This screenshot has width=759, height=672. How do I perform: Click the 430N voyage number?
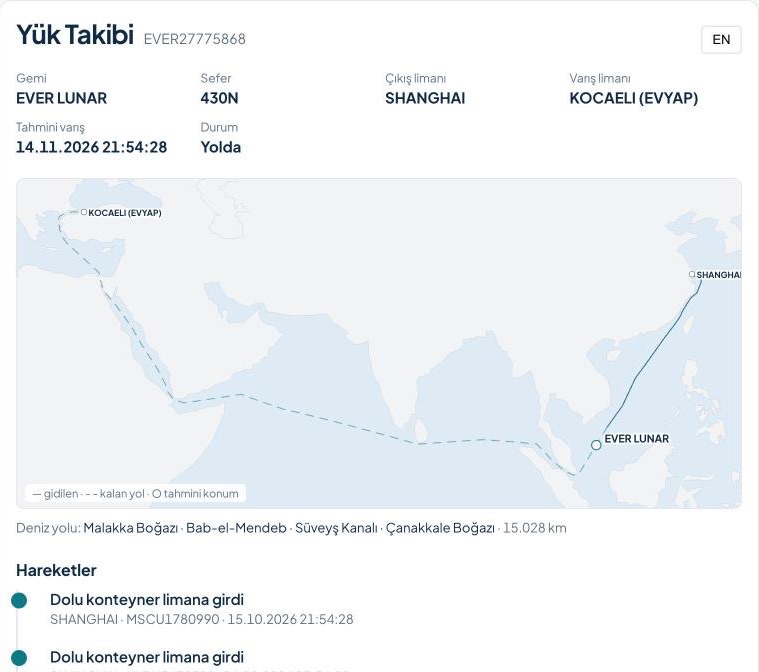[x=219, y=98]
